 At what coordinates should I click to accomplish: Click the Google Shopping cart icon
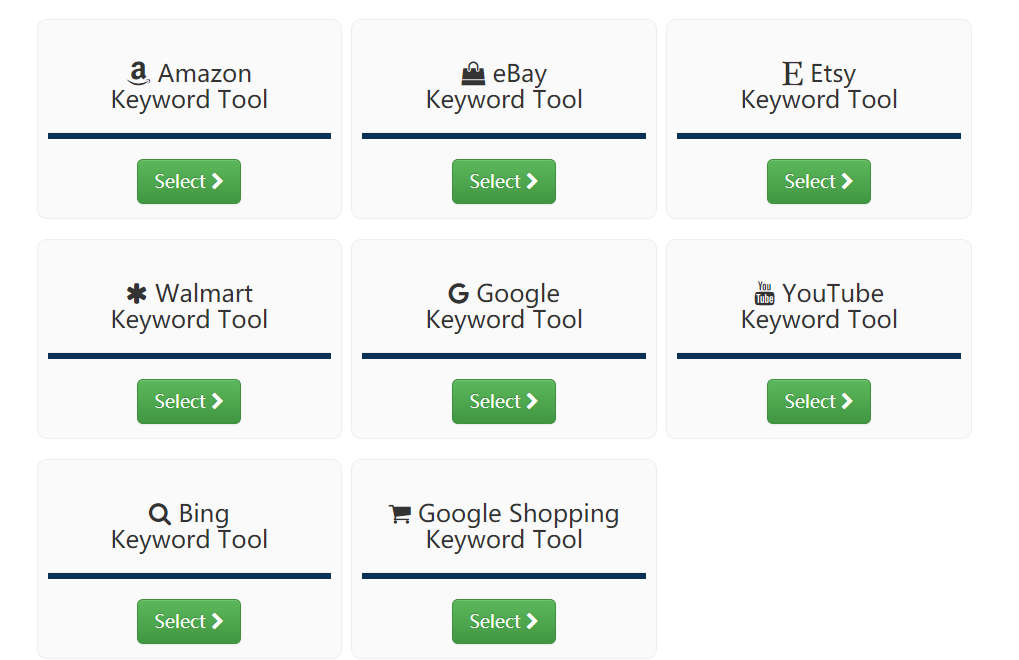400,514
